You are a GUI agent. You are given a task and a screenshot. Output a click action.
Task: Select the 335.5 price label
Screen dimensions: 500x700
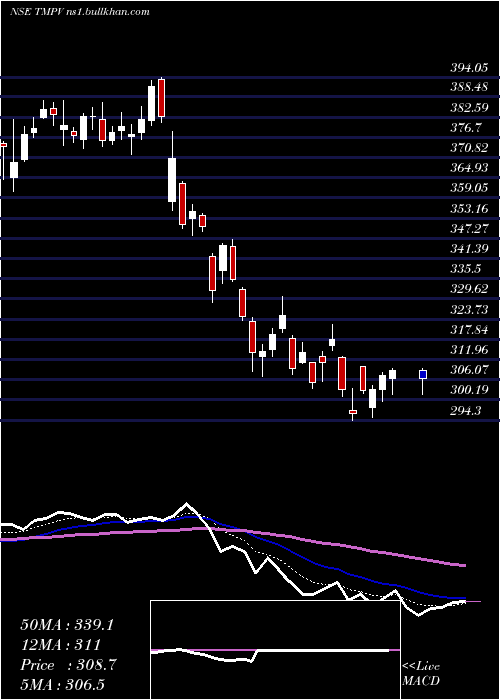(x=465, y=269)
